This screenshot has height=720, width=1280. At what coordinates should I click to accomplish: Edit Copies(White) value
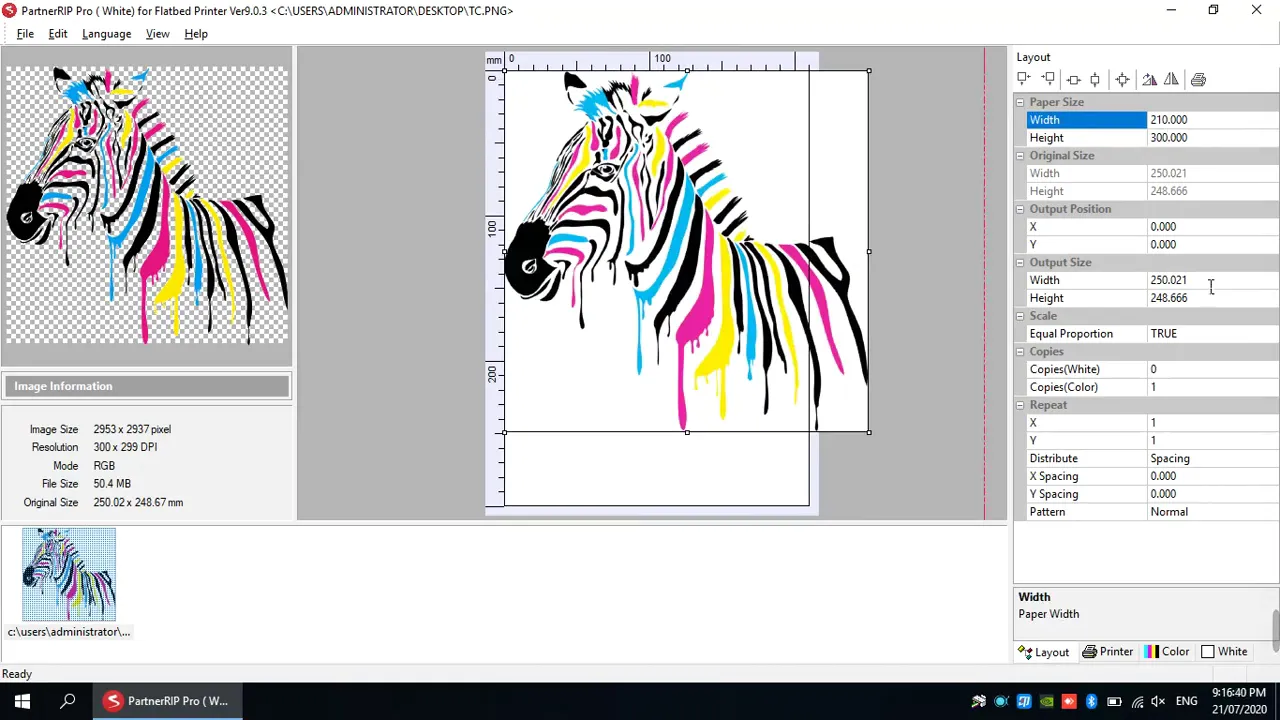point(1212,370)
